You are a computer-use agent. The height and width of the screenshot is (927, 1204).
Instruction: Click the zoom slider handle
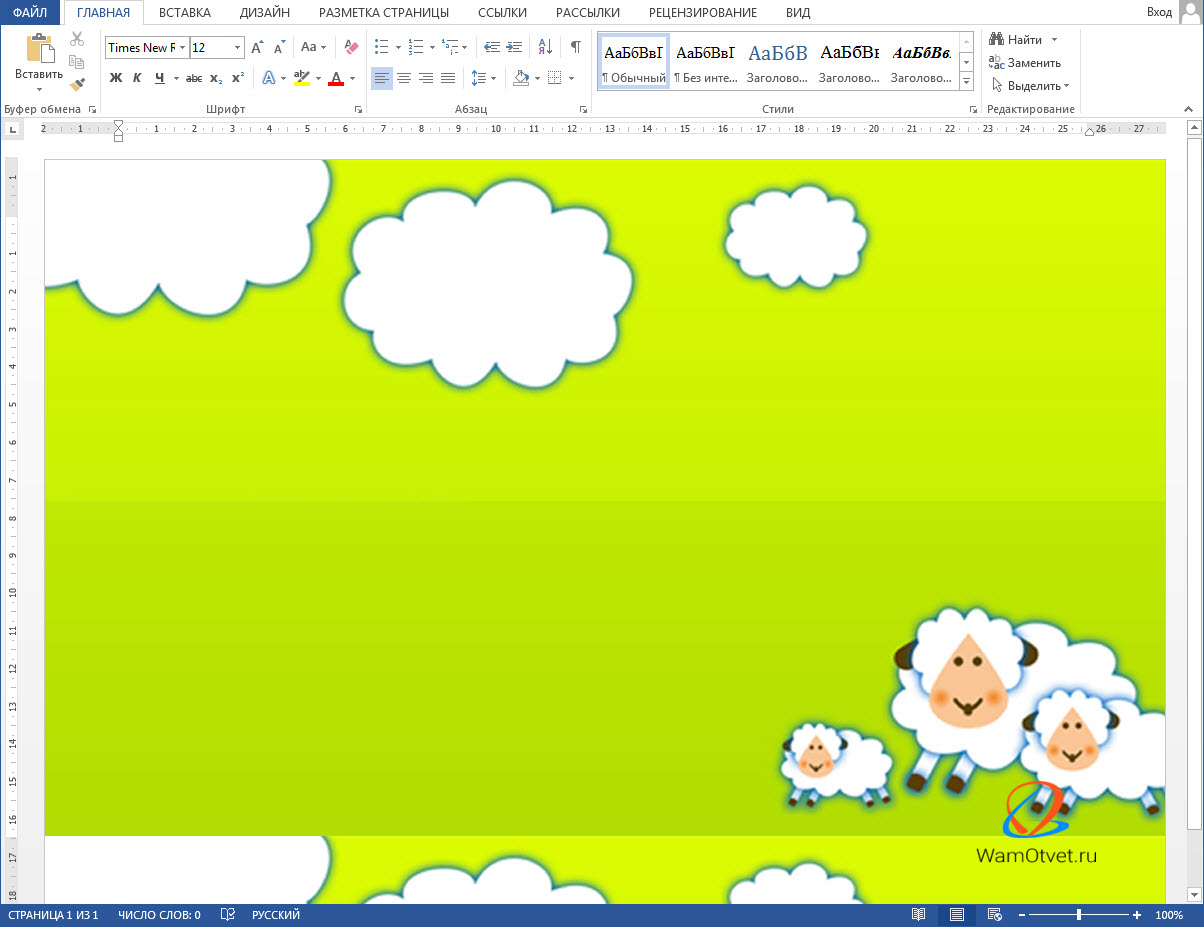1079,915
